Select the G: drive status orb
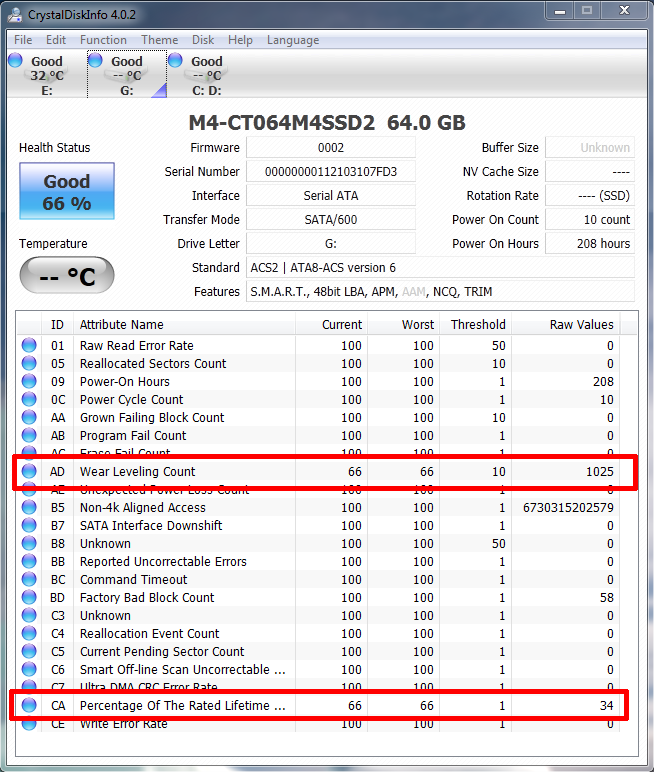This screenshot has width=654, height=772. [x=95, y=60]
